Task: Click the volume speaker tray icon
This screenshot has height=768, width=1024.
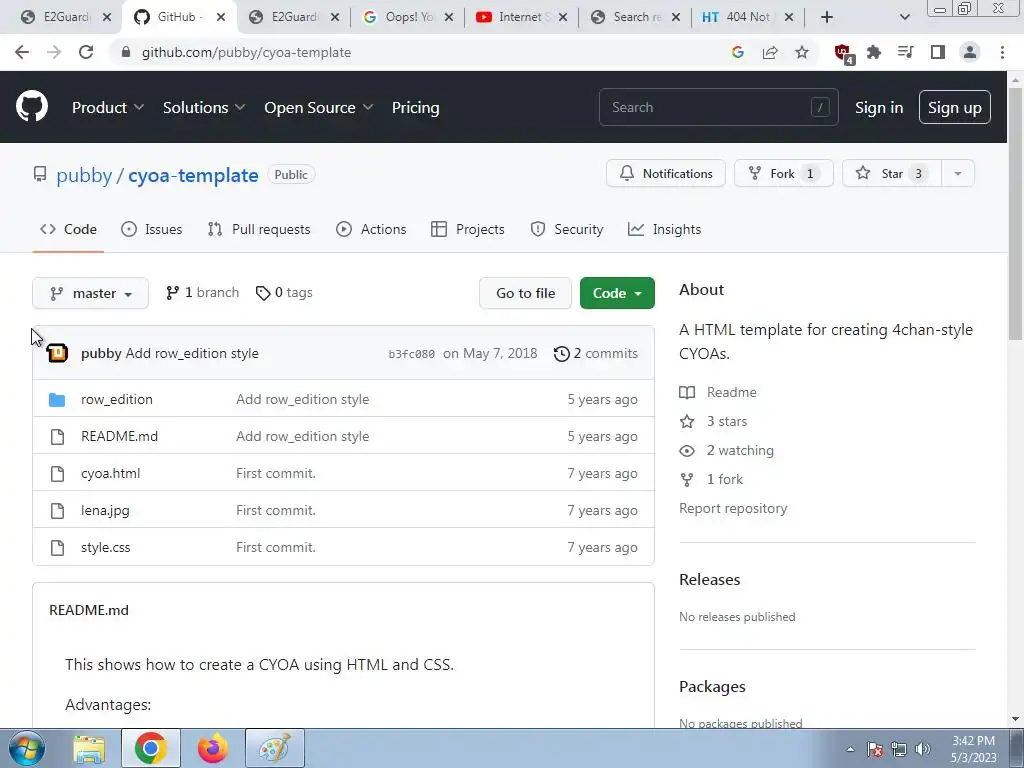Action: (x=923, y=749)
